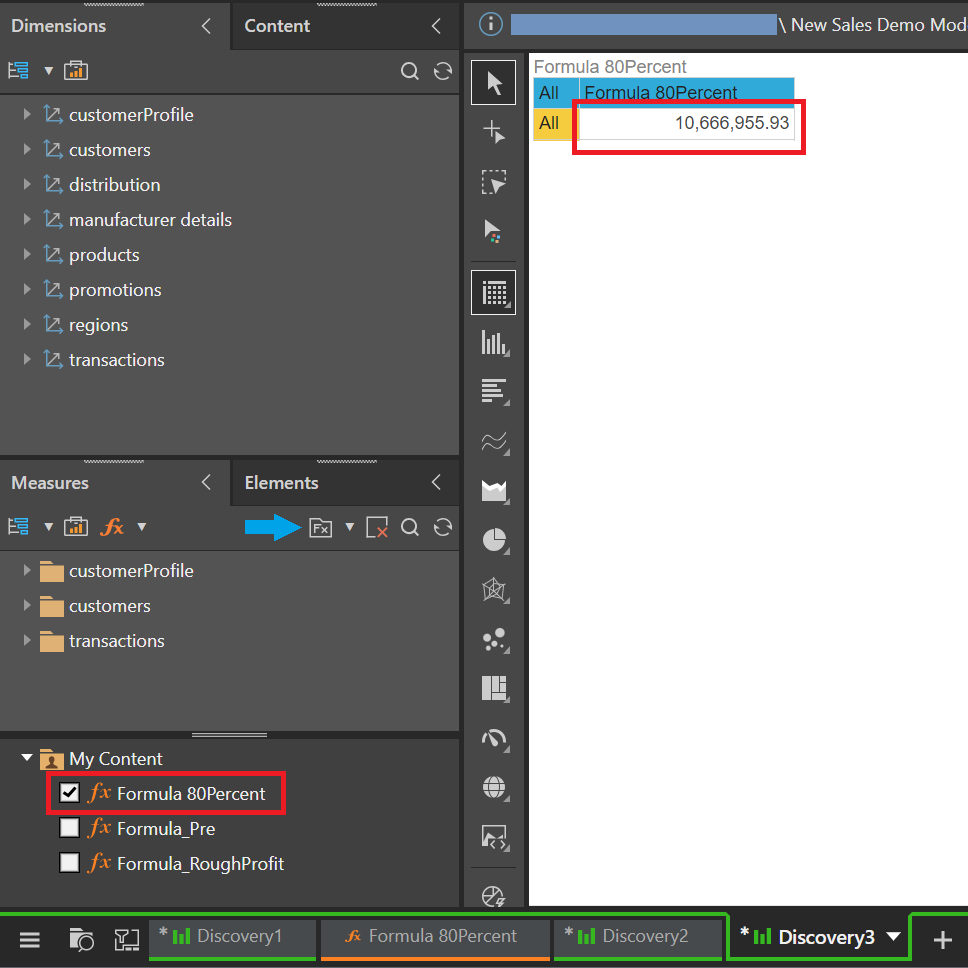Open Discovery3 tab dropdown arrow
968x968 pixels.
pyautogui.click(x=893, y=937)
